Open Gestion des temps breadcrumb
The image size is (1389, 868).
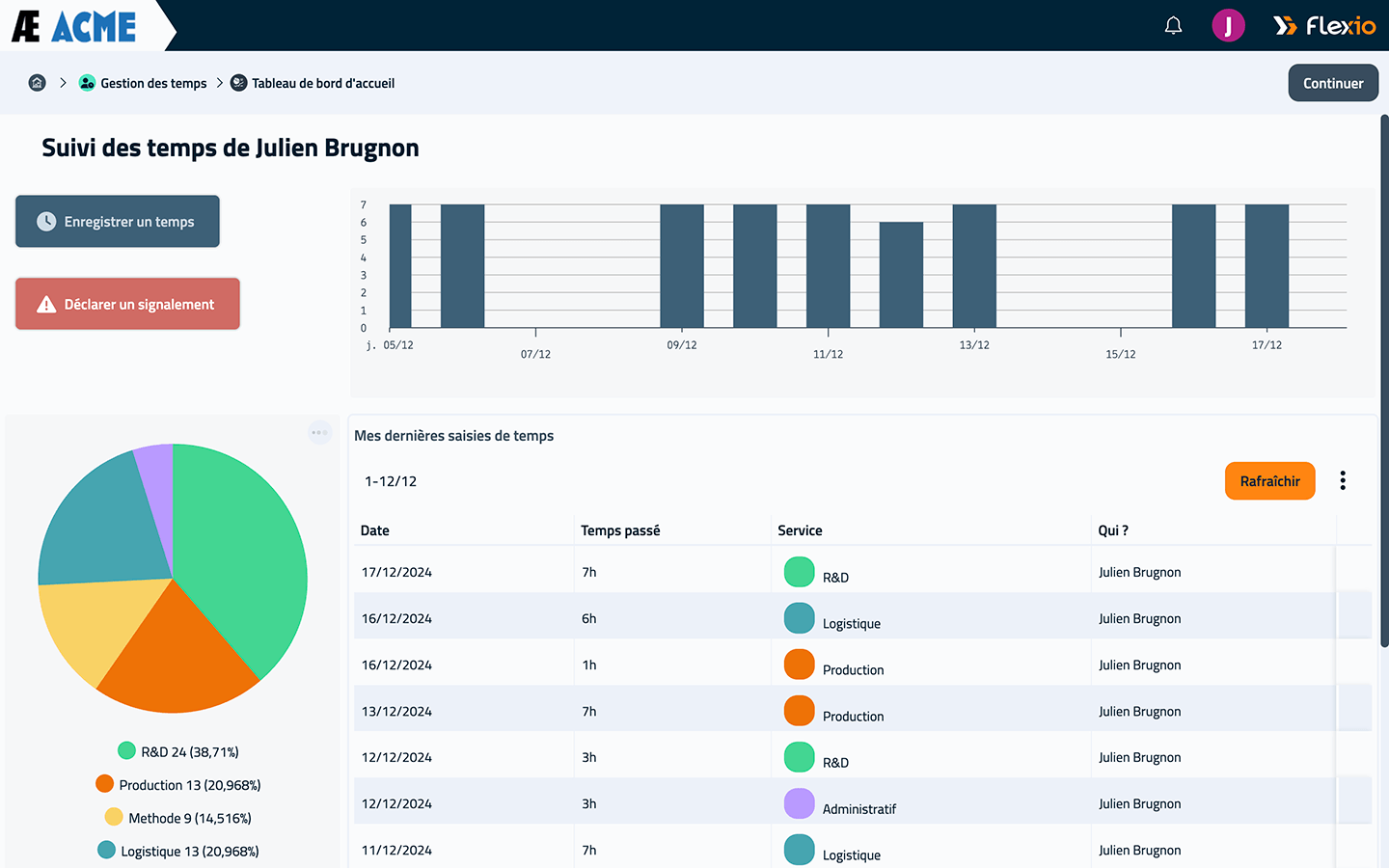(x=153, y=83)
